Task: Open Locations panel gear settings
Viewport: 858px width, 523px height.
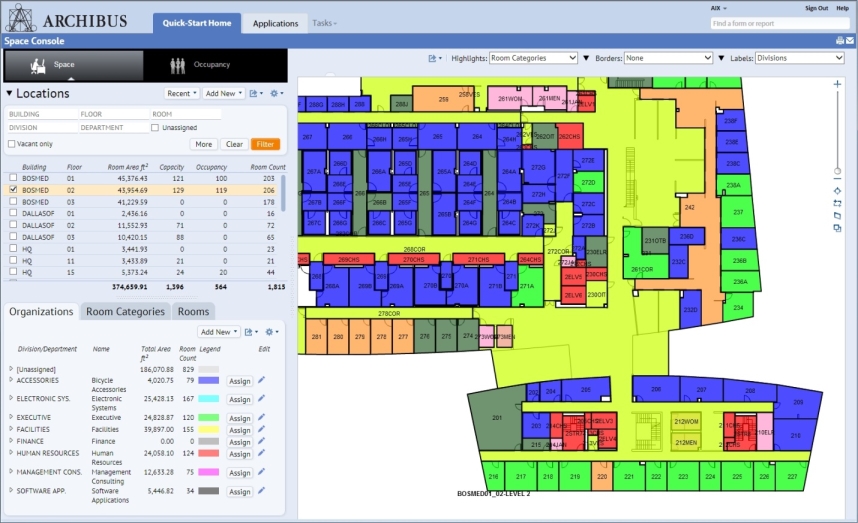Action: point(277,94)
